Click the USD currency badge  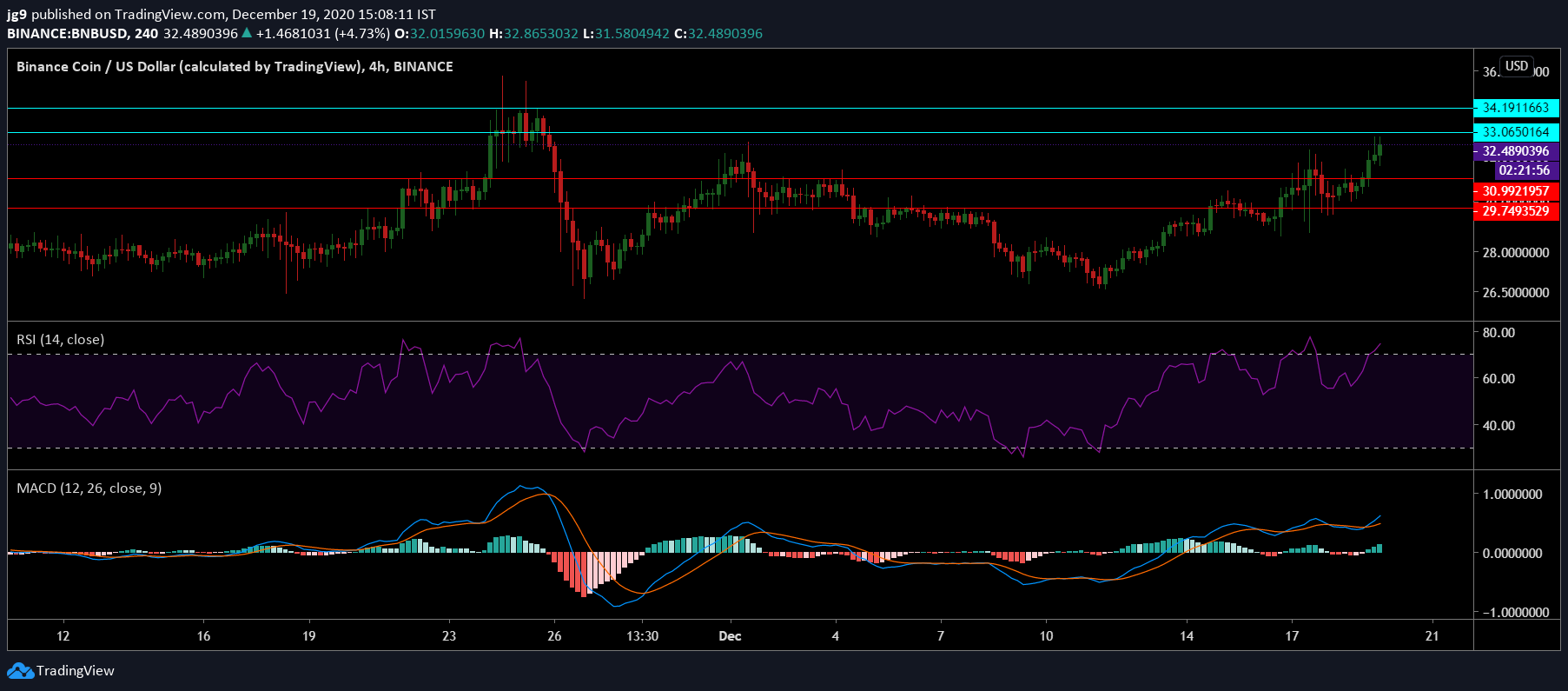point(1517,66)
